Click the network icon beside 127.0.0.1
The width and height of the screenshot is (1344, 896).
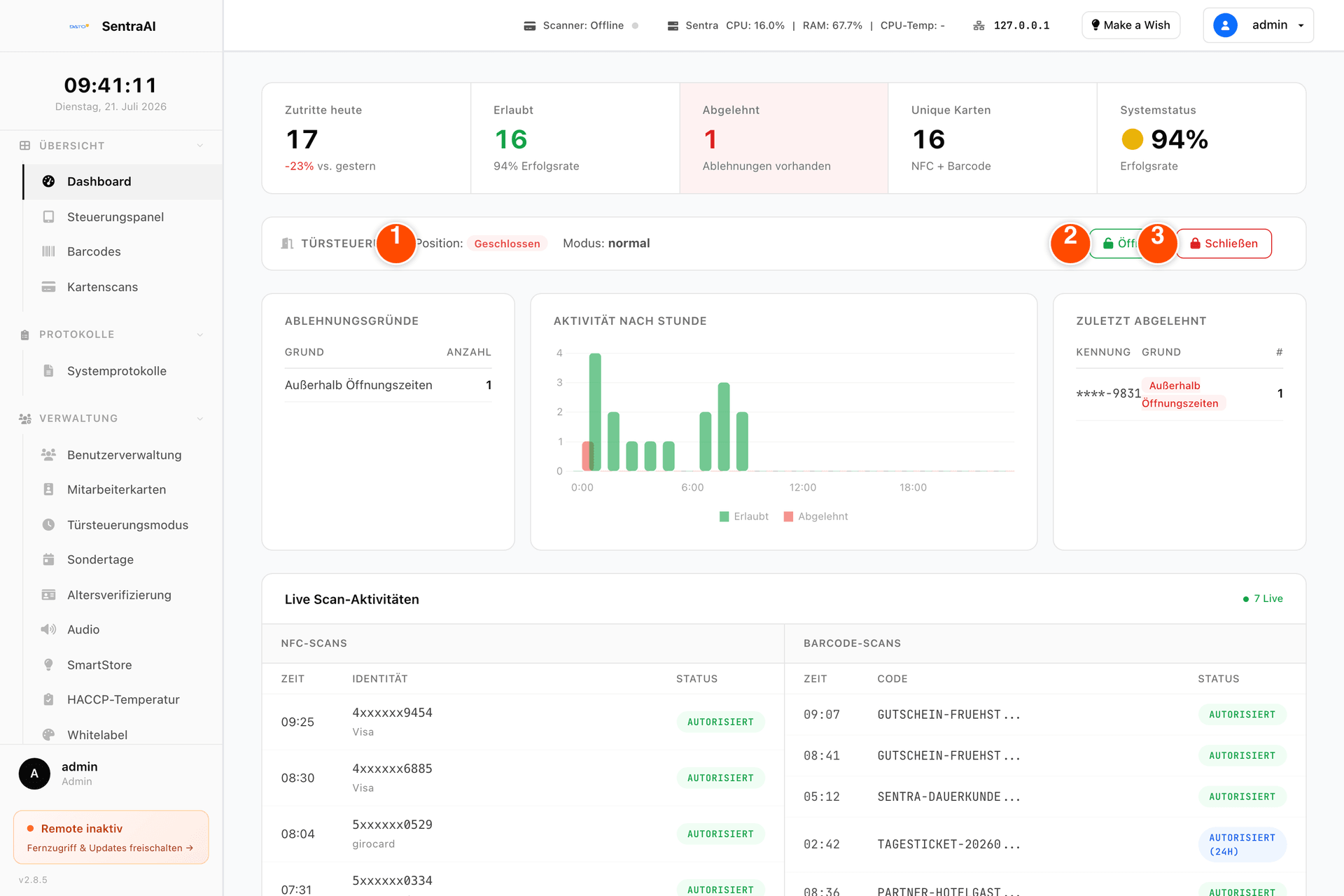[x=979, y=26]
